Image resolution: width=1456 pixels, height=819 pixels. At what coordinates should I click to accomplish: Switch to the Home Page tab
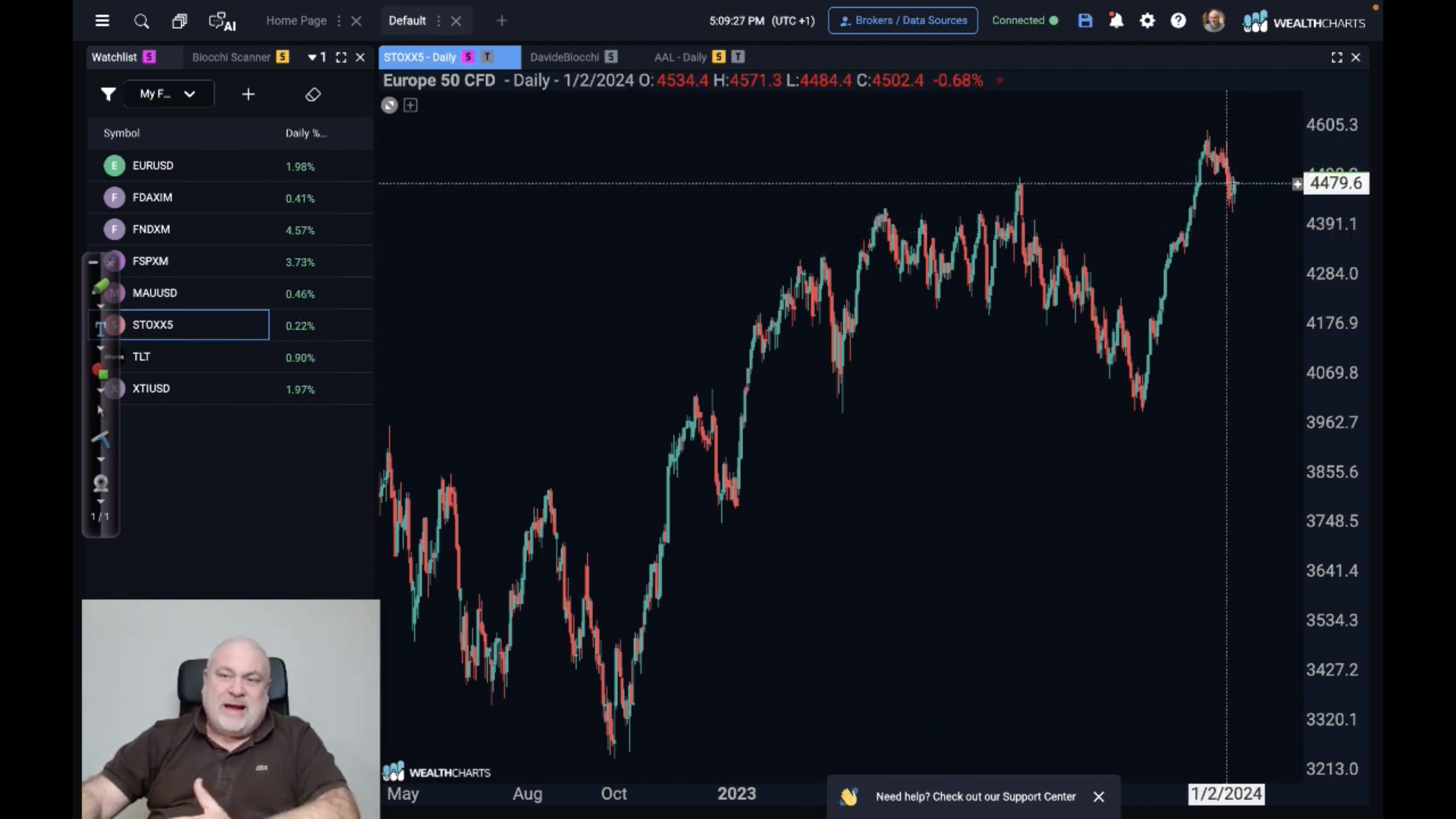(297, 21)
